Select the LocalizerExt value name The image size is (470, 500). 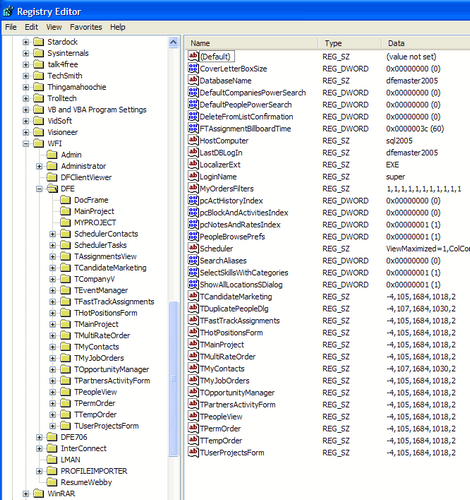[x=220, y=165]
